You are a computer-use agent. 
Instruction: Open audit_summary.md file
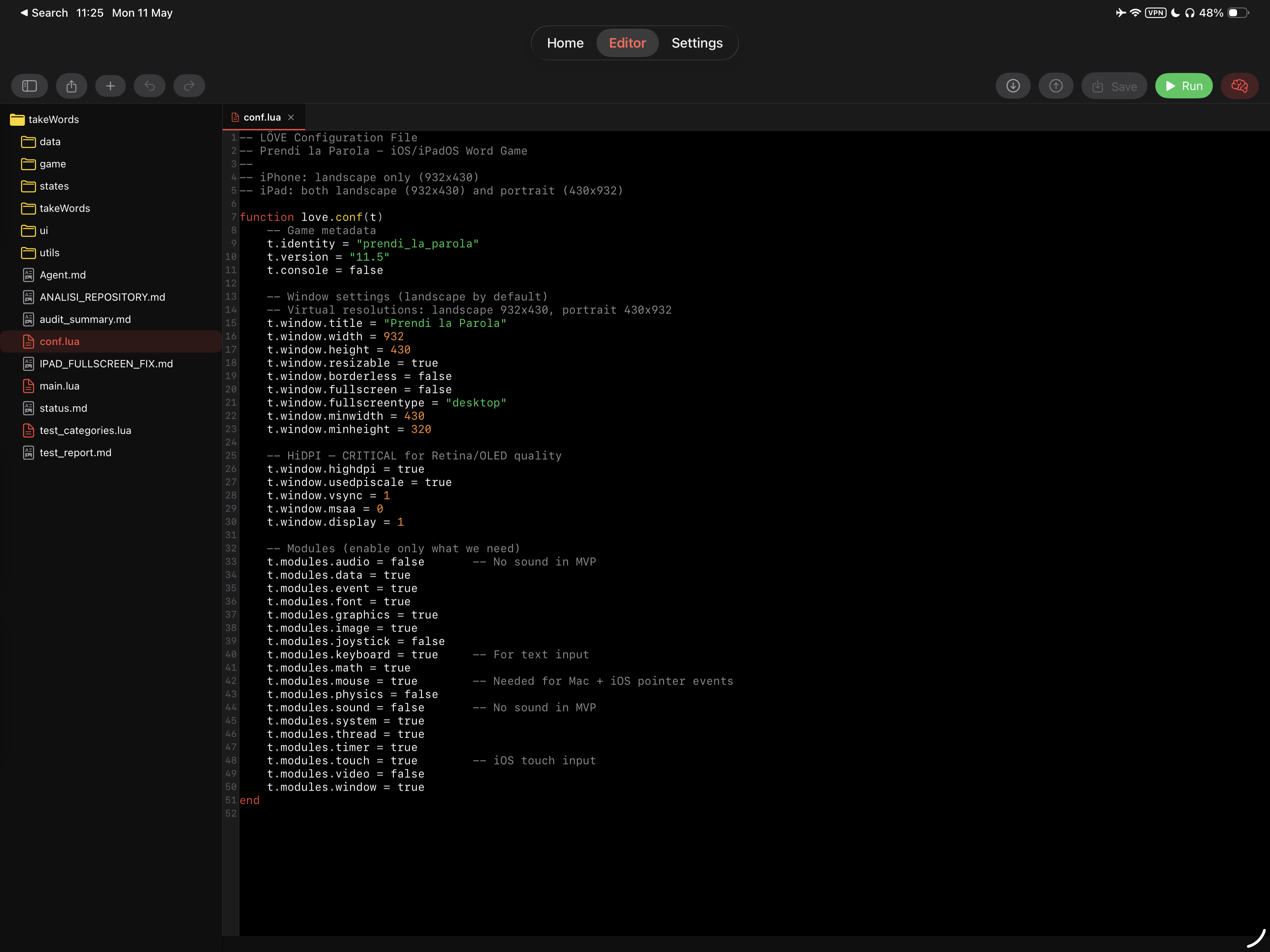click(x=85, y=319)
